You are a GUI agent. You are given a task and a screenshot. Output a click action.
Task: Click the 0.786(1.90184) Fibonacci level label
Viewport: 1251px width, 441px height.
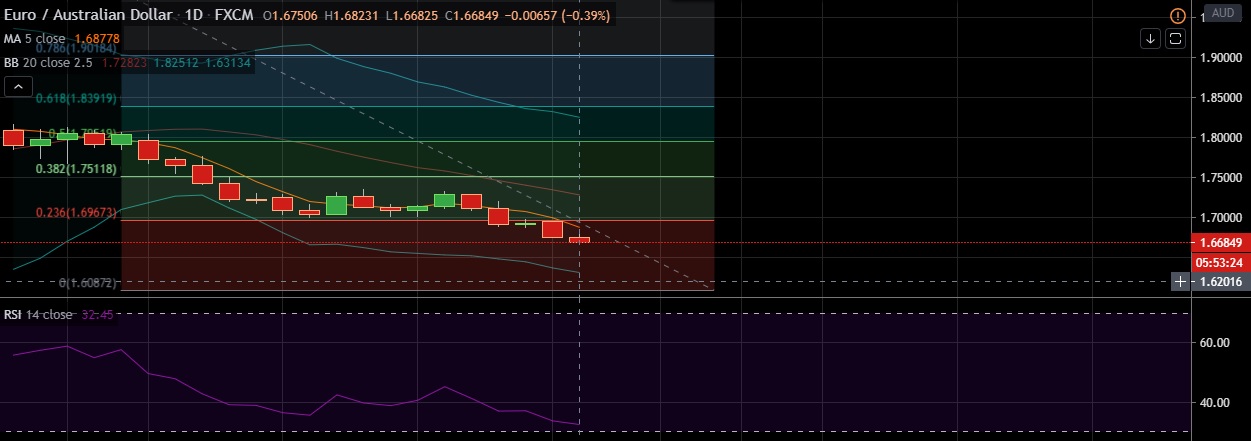point(77,48)
